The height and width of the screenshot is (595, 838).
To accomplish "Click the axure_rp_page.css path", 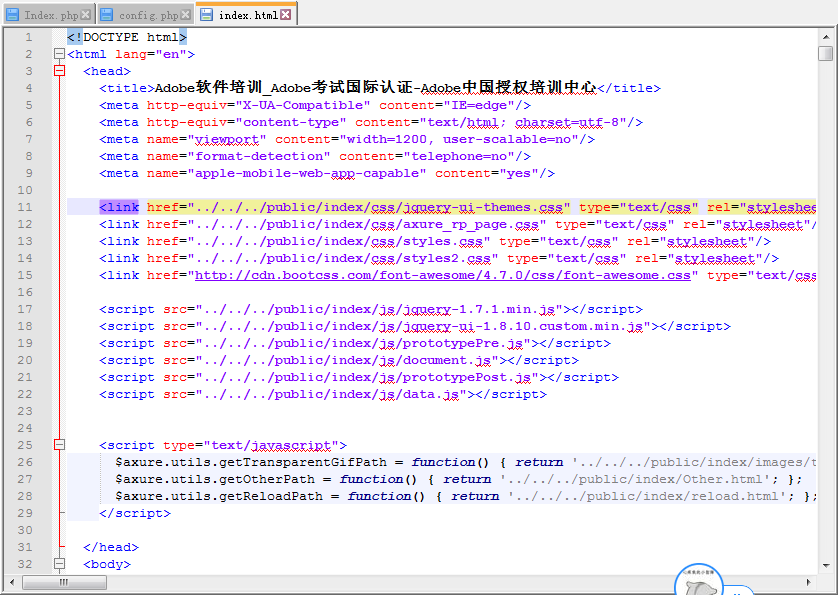I will [x=367, y=224].
